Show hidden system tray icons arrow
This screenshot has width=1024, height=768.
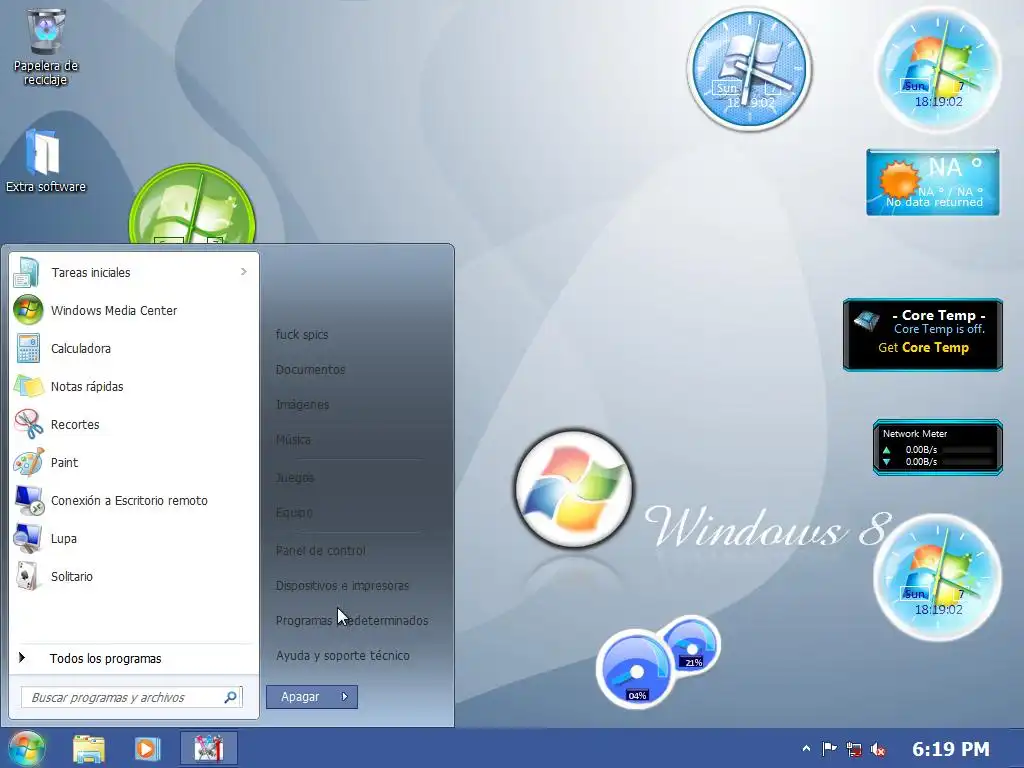806,749
